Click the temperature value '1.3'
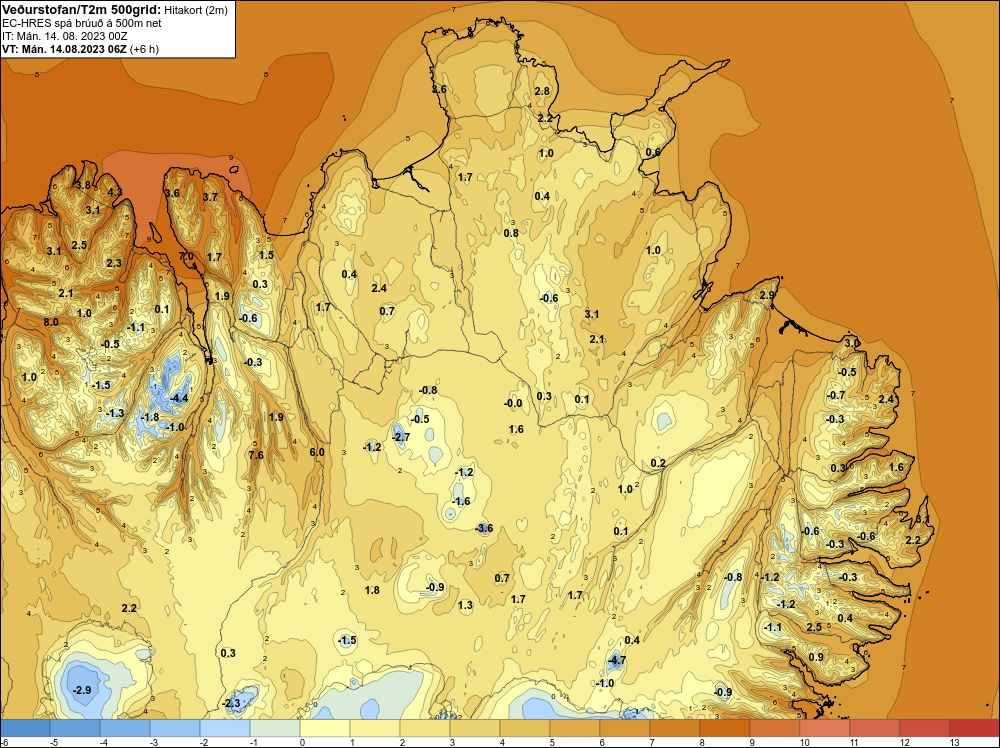 [466, 605]
